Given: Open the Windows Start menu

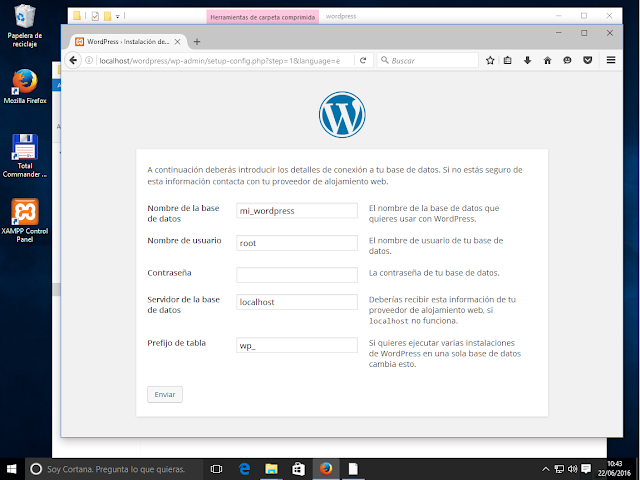Looking at the screenshot, I should 11,469.
